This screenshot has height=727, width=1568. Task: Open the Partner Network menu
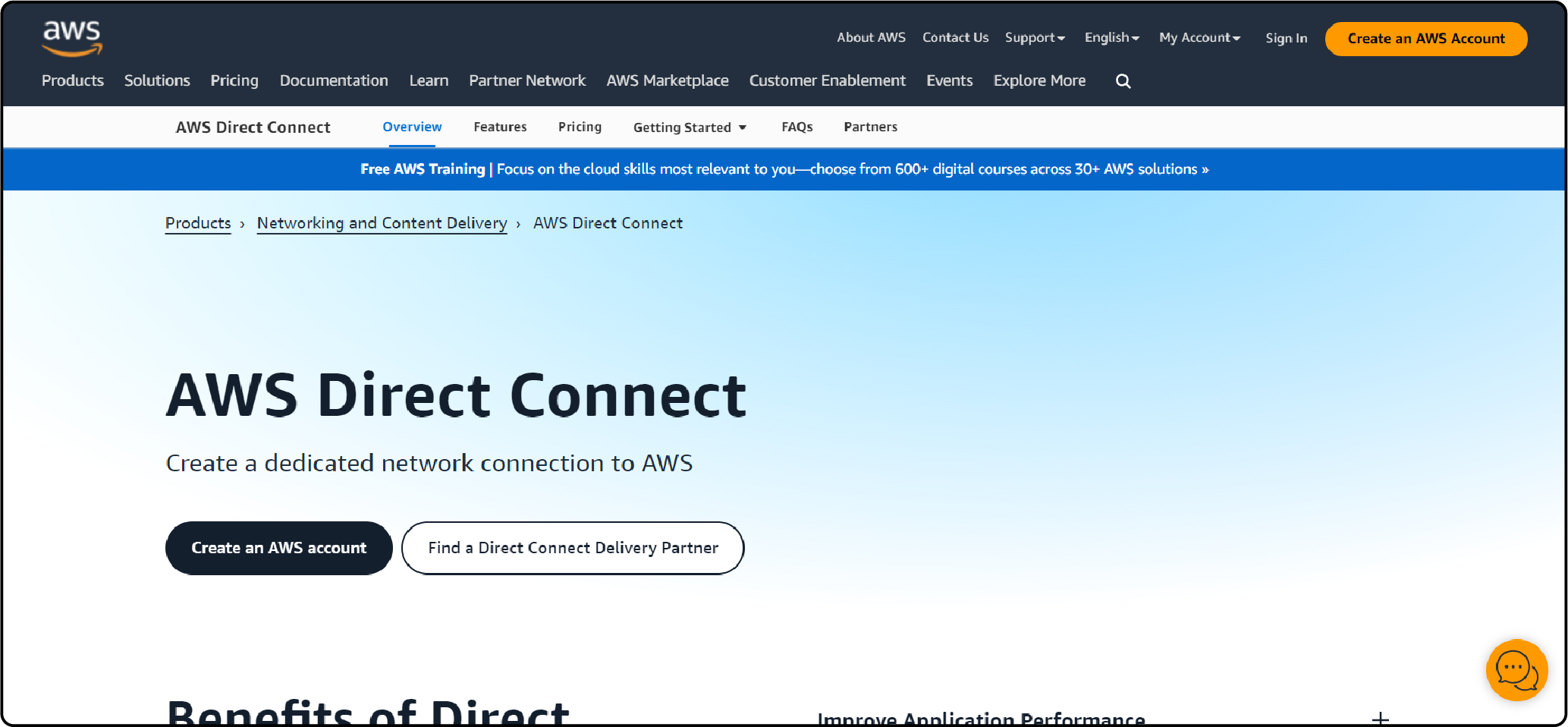(x=527, y=80)
